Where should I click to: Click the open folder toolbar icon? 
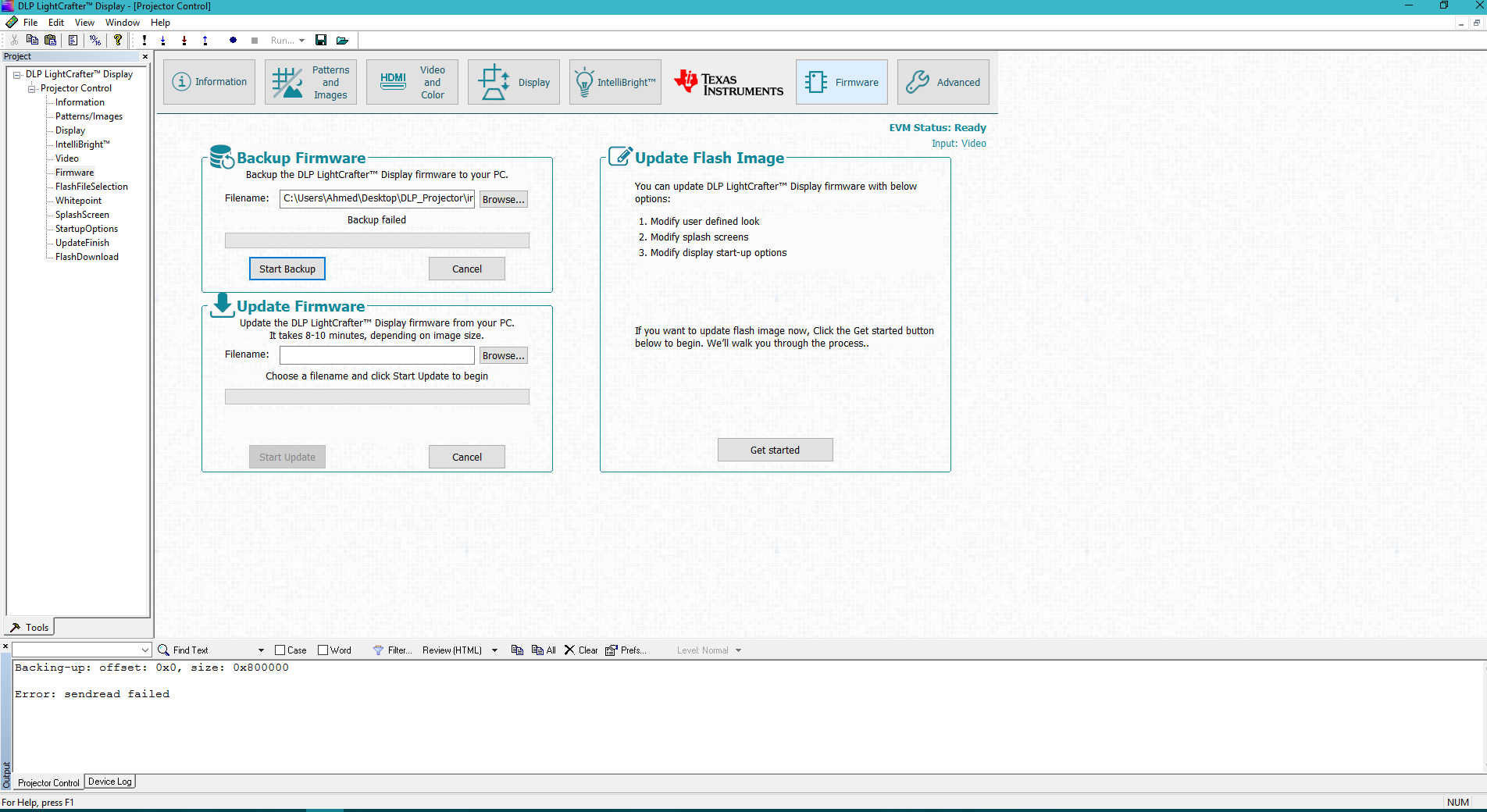click(342, 40)
